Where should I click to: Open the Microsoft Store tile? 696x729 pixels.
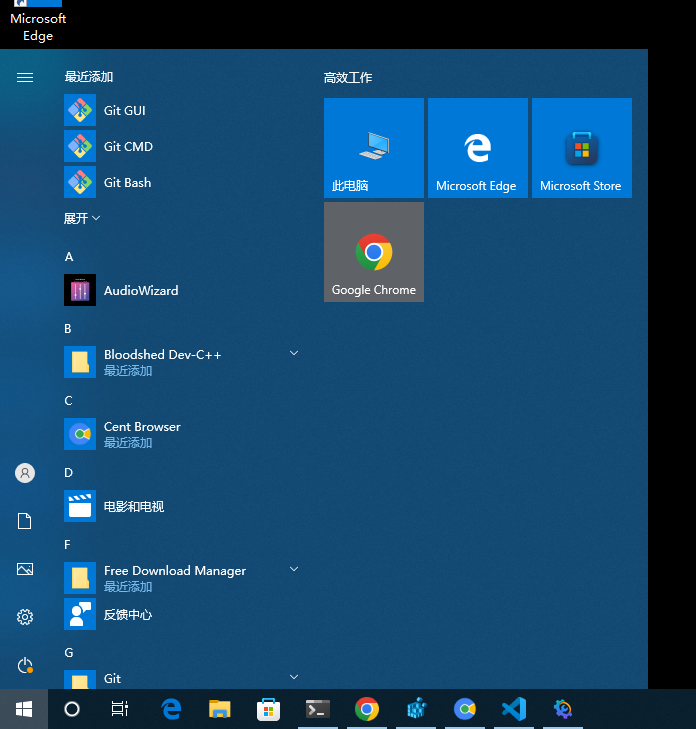pos(582,148)
